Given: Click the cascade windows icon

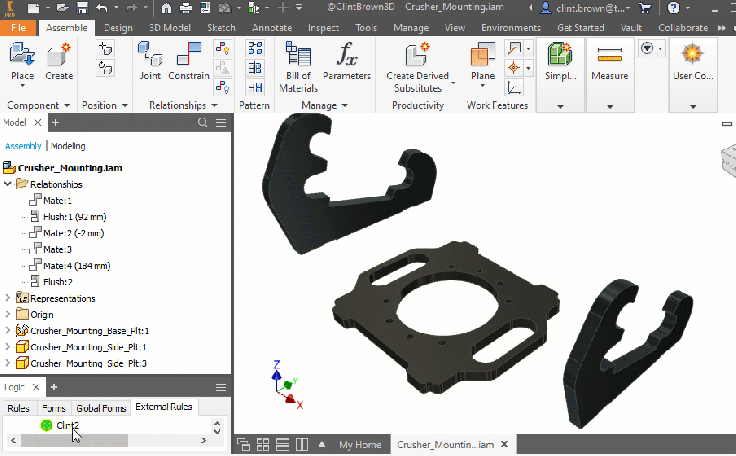Looking at the screenshot, I should tap(243, 444).
